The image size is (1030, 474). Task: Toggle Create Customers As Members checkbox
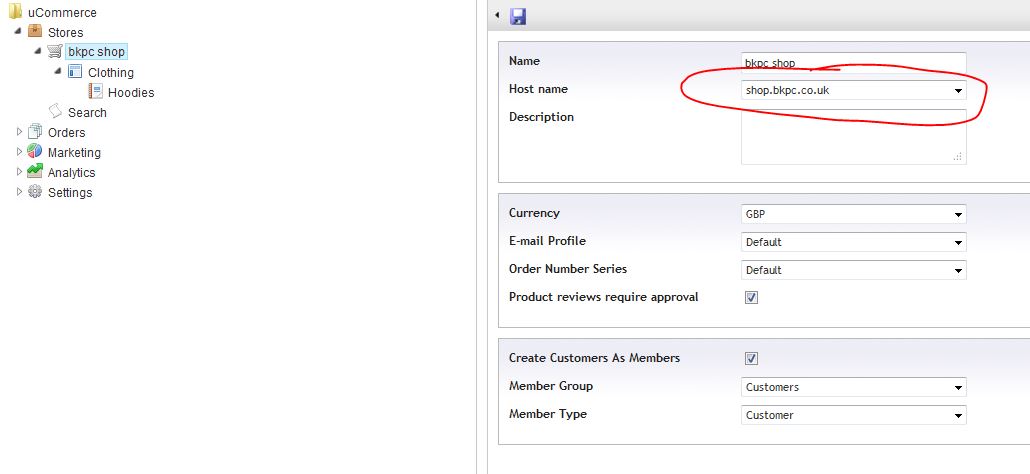751,358
